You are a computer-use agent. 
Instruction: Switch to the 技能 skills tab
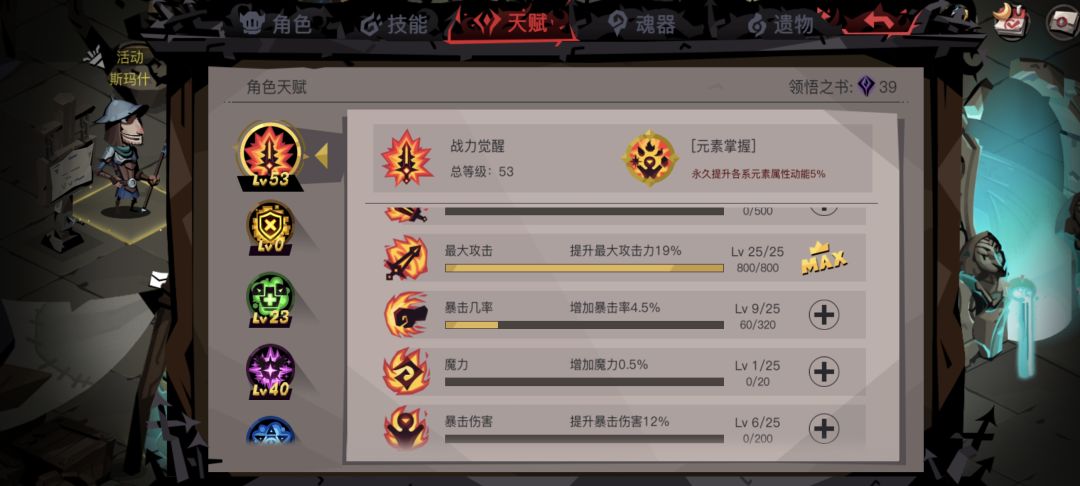395,24
